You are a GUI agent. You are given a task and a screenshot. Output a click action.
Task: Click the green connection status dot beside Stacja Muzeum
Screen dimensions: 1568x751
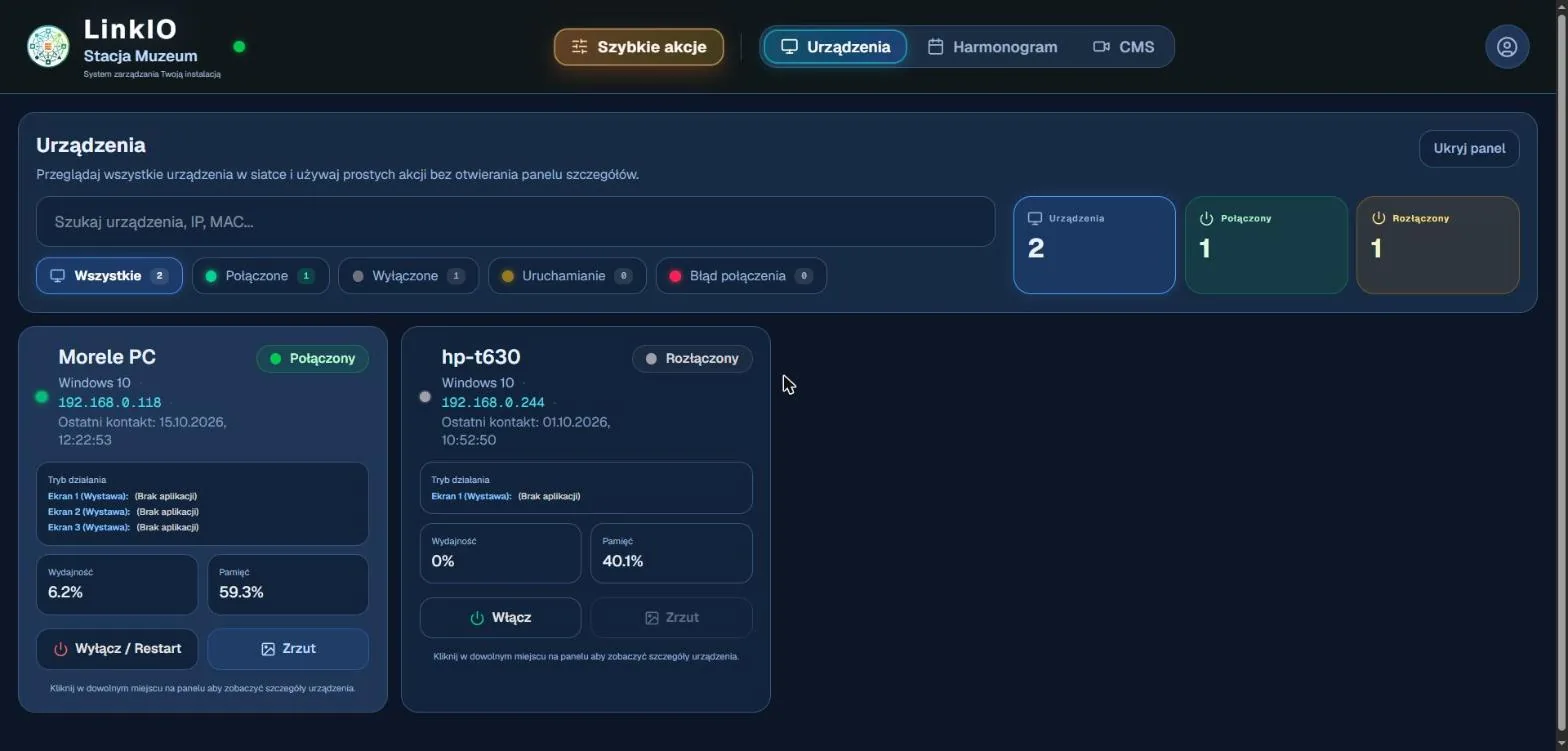(x=239, y=46)
